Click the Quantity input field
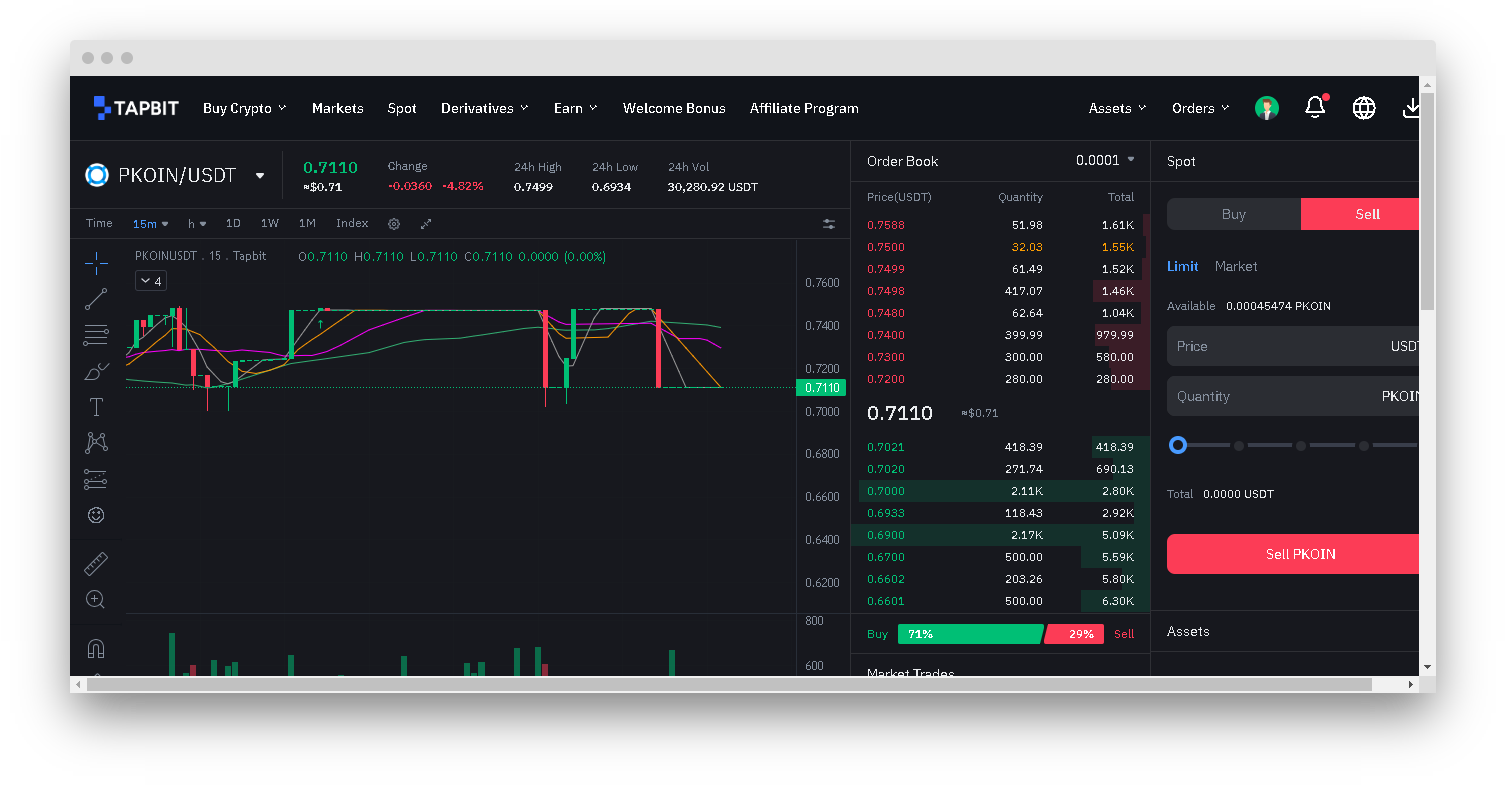1506x793 pixels. (1294, 396)
